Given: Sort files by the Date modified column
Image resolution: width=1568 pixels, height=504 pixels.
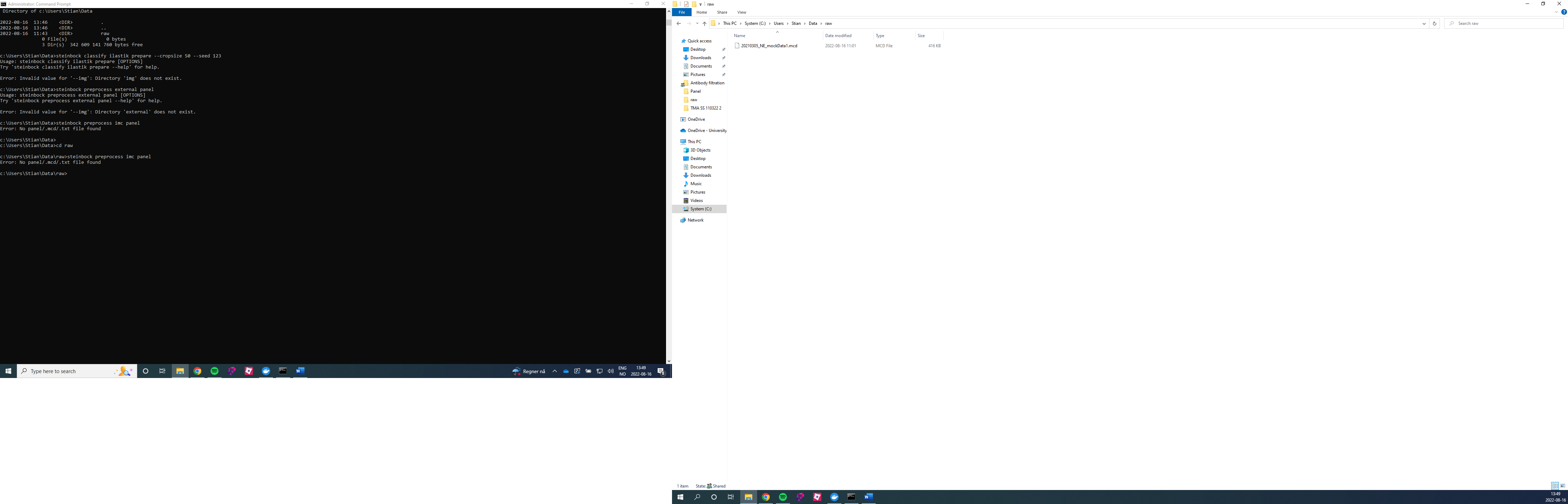Looking at the screenshot, I should pos(838,36).
